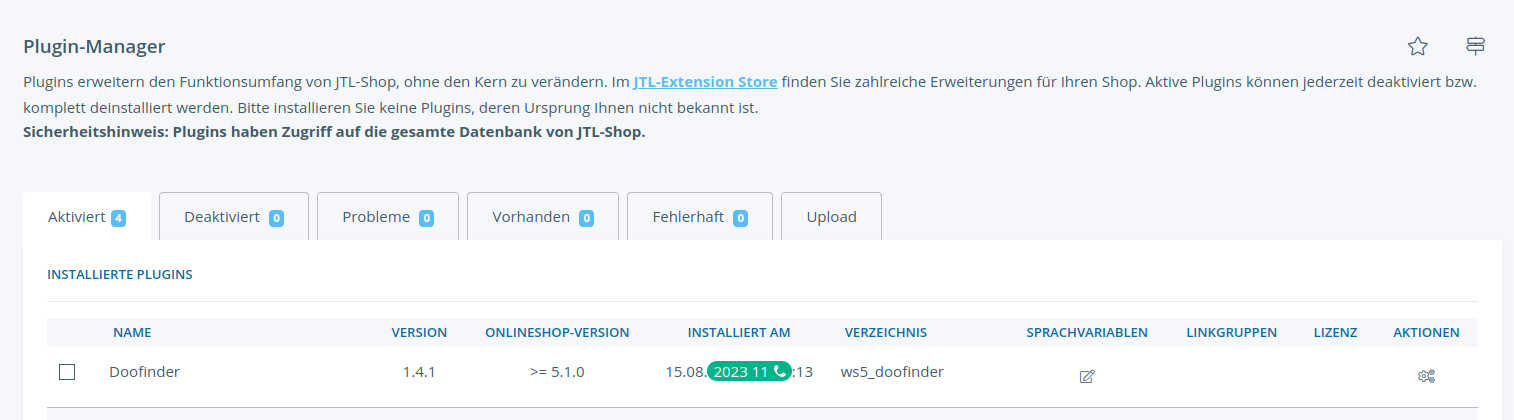Image resolution: width=1514 pixels, height=420 pixels.
Task: Click the Aktionen column header
Action: [1426, 332]
